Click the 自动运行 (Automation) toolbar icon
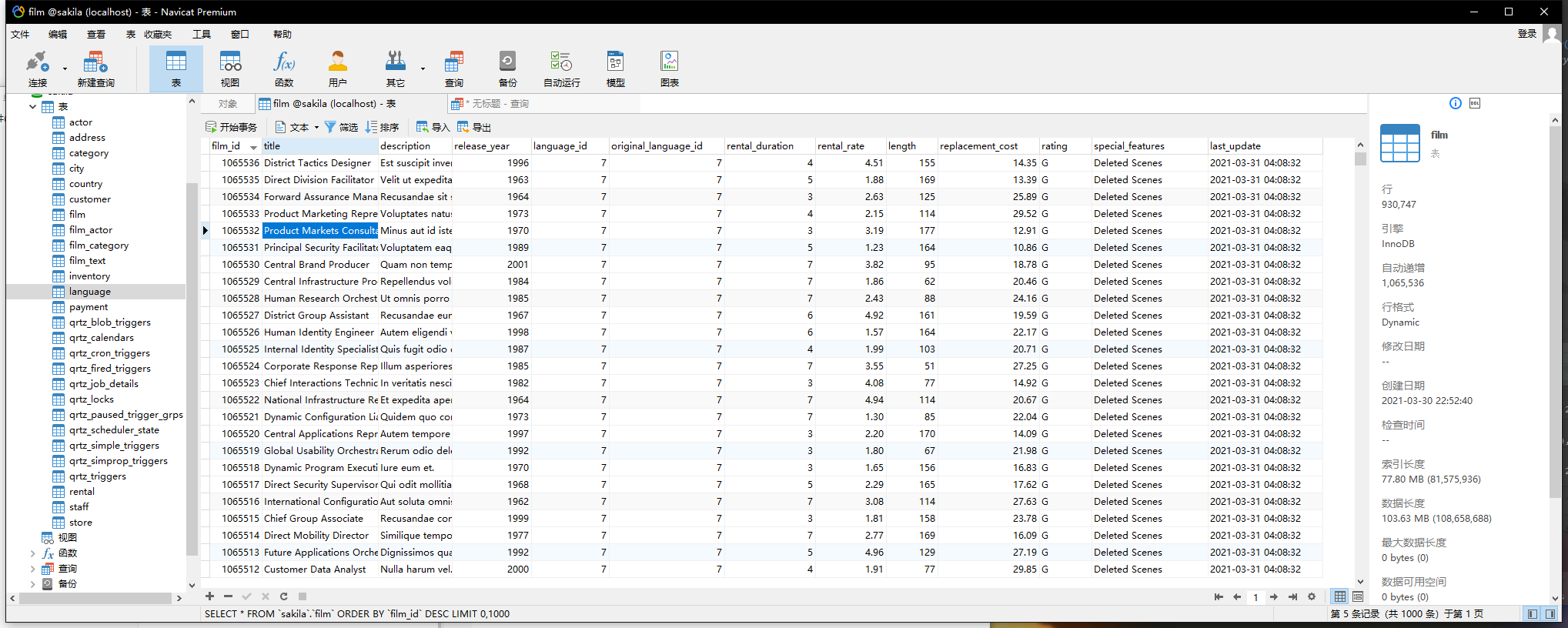 [561, 68]
